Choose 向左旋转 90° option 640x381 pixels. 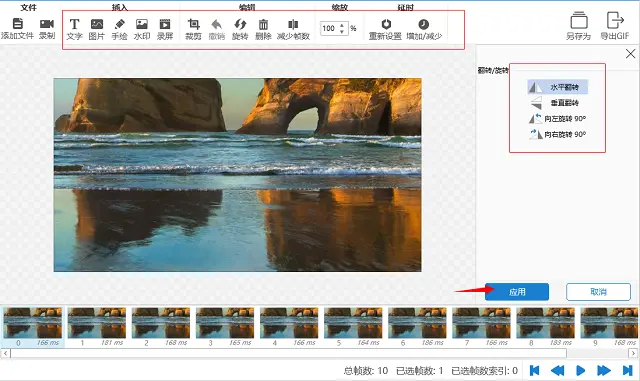click(x=558, y=118)
